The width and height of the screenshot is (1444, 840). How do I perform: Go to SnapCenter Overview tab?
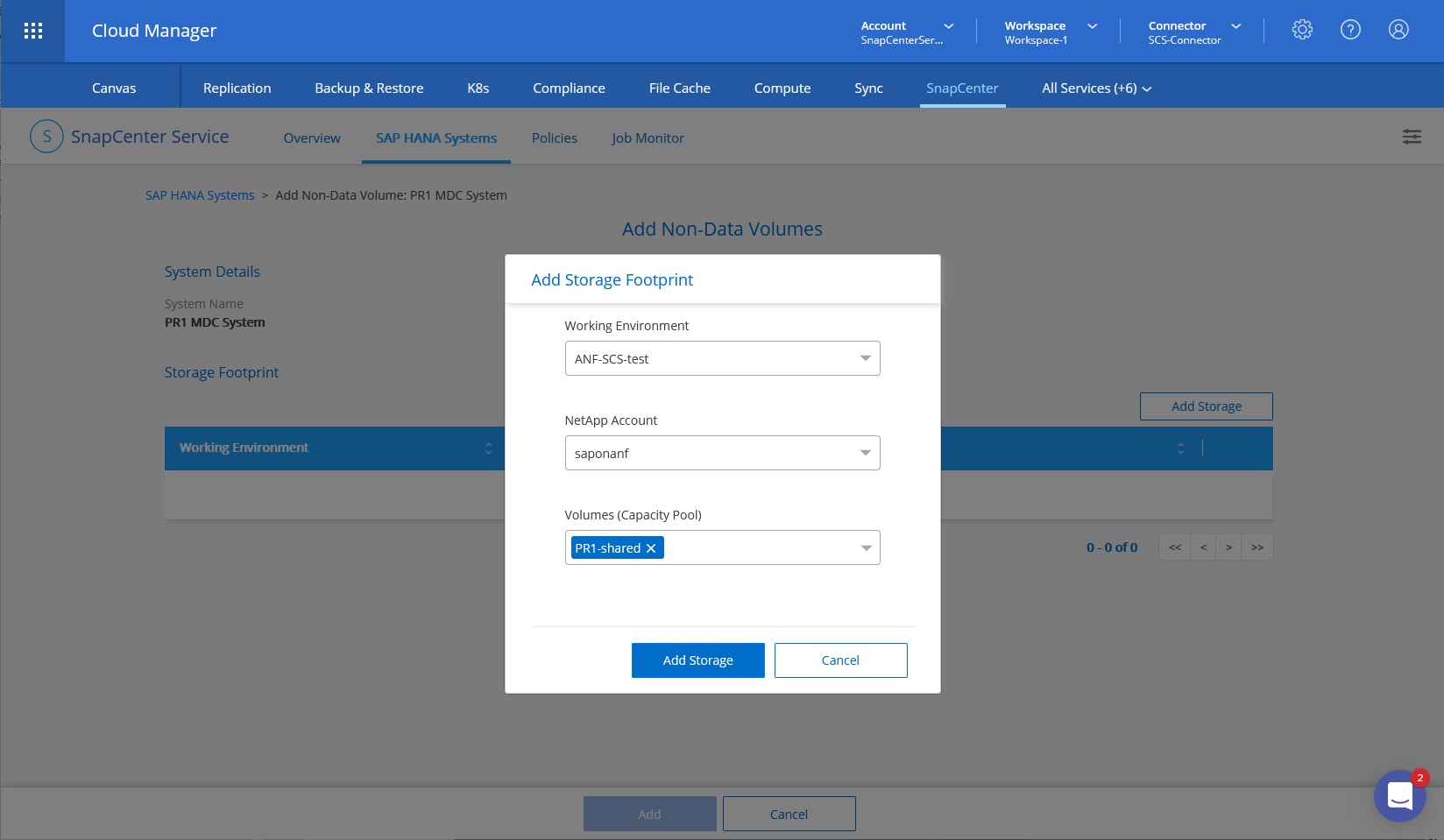pos(312,138)
